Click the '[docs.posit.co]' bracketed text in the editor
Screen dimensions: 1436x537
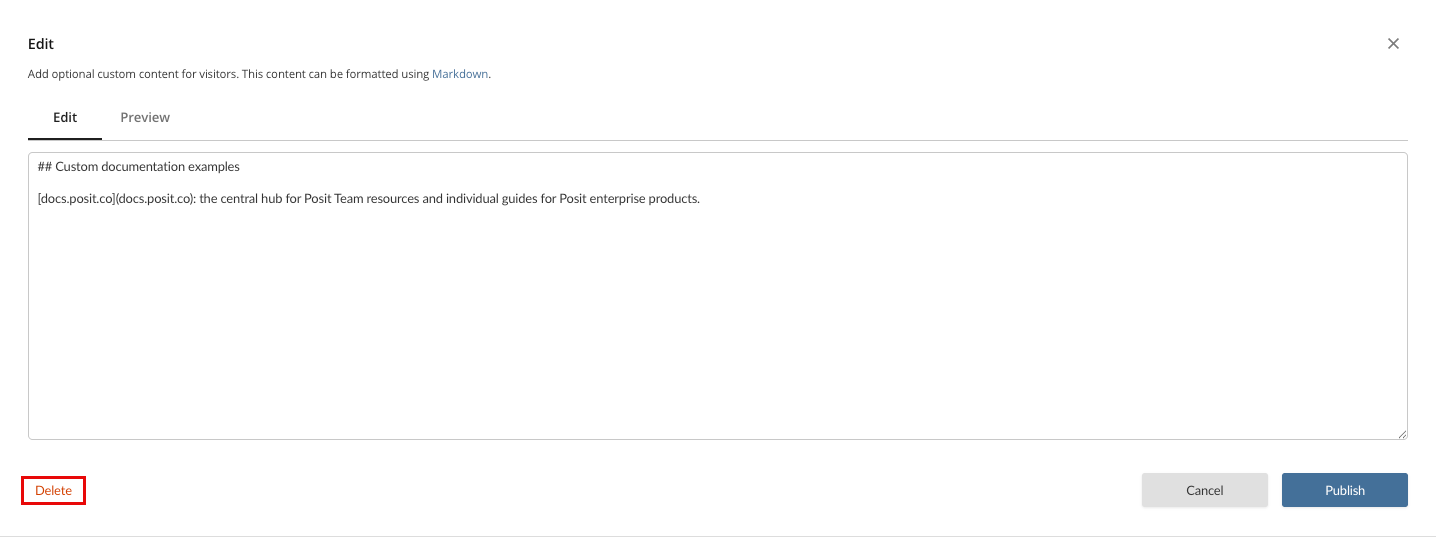[77, 198]
